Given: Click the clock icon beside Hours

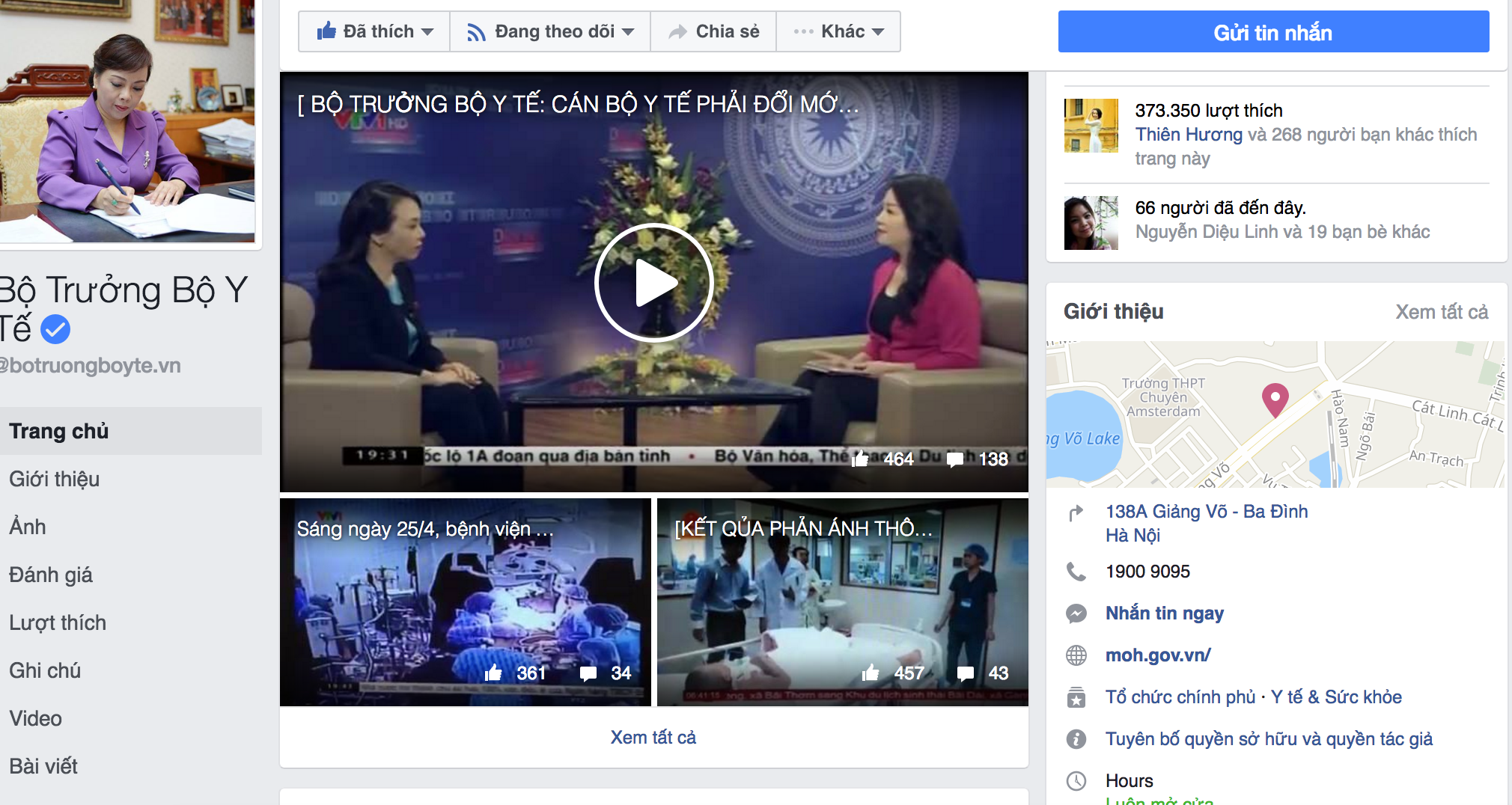Looking at the screenshot, I should pyautogui.click(x=1076, y=781).
